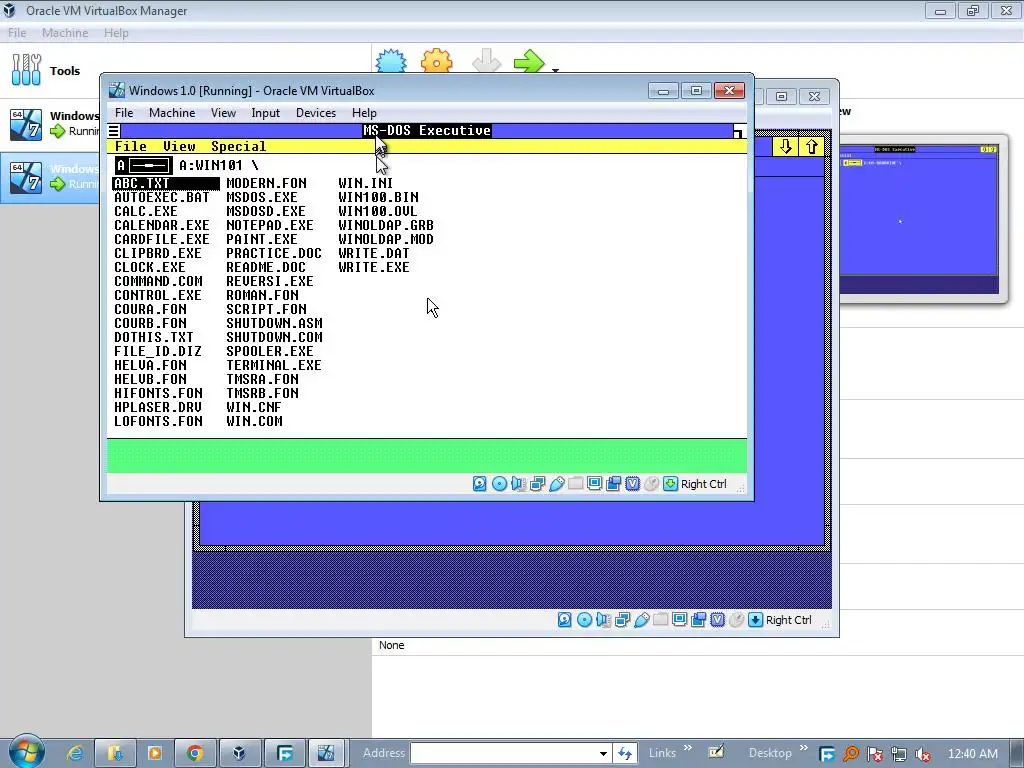Screen dimensions: 1024x768
Task: Select drive A icon in MS-DOS Executive
Action: 144,165
